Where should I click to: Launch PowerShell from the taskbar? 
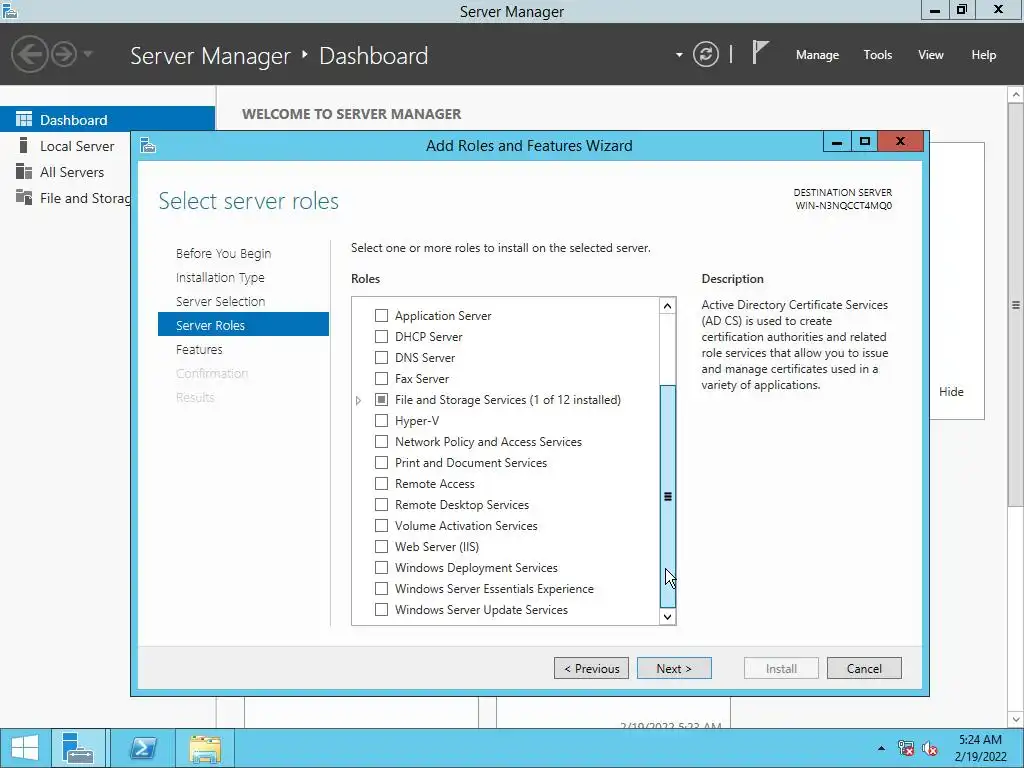click(143, 748)
